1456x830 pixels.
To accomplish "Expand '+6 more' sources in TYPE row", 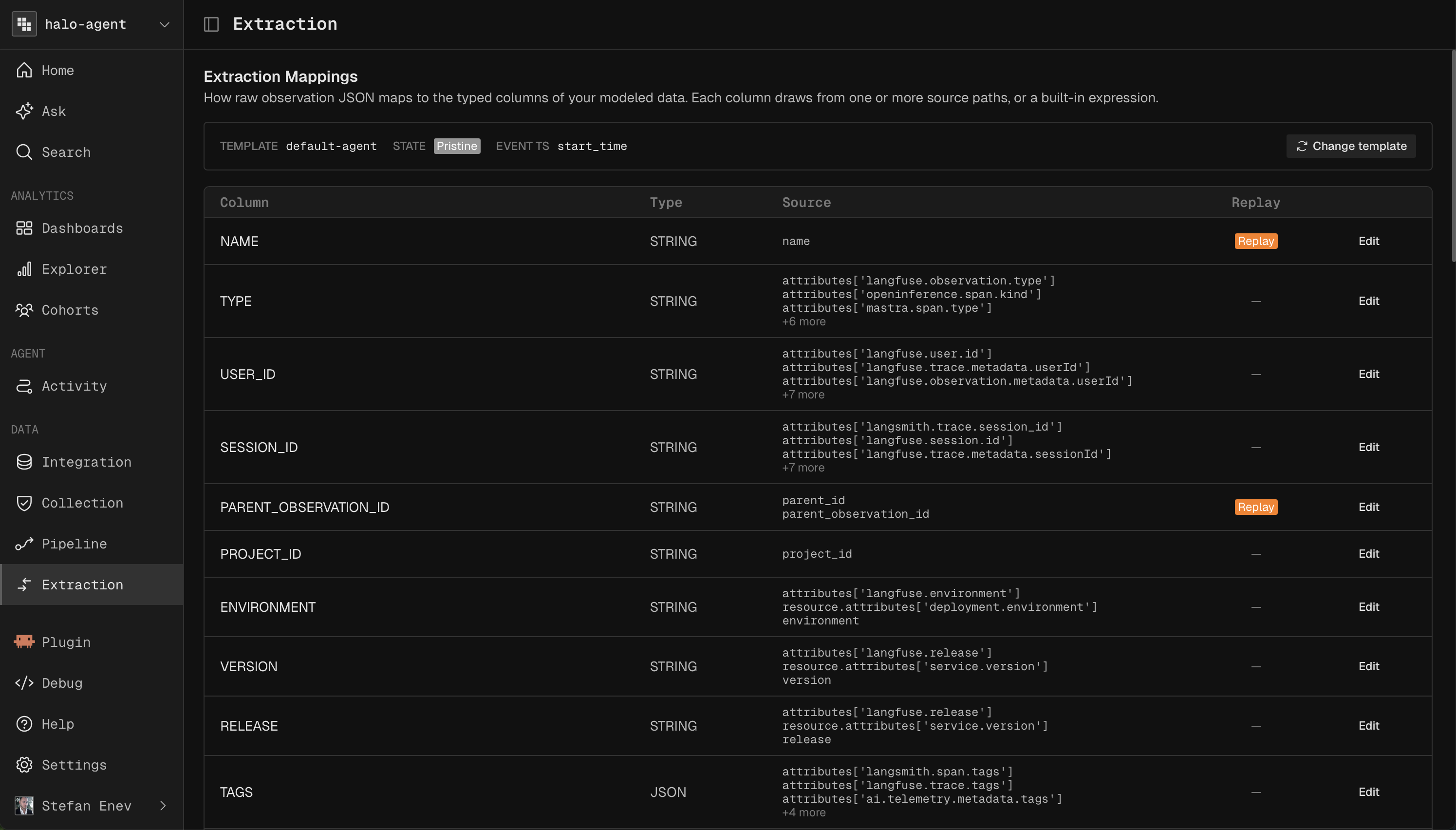I will pyautogui.click(x=803, y=321).
